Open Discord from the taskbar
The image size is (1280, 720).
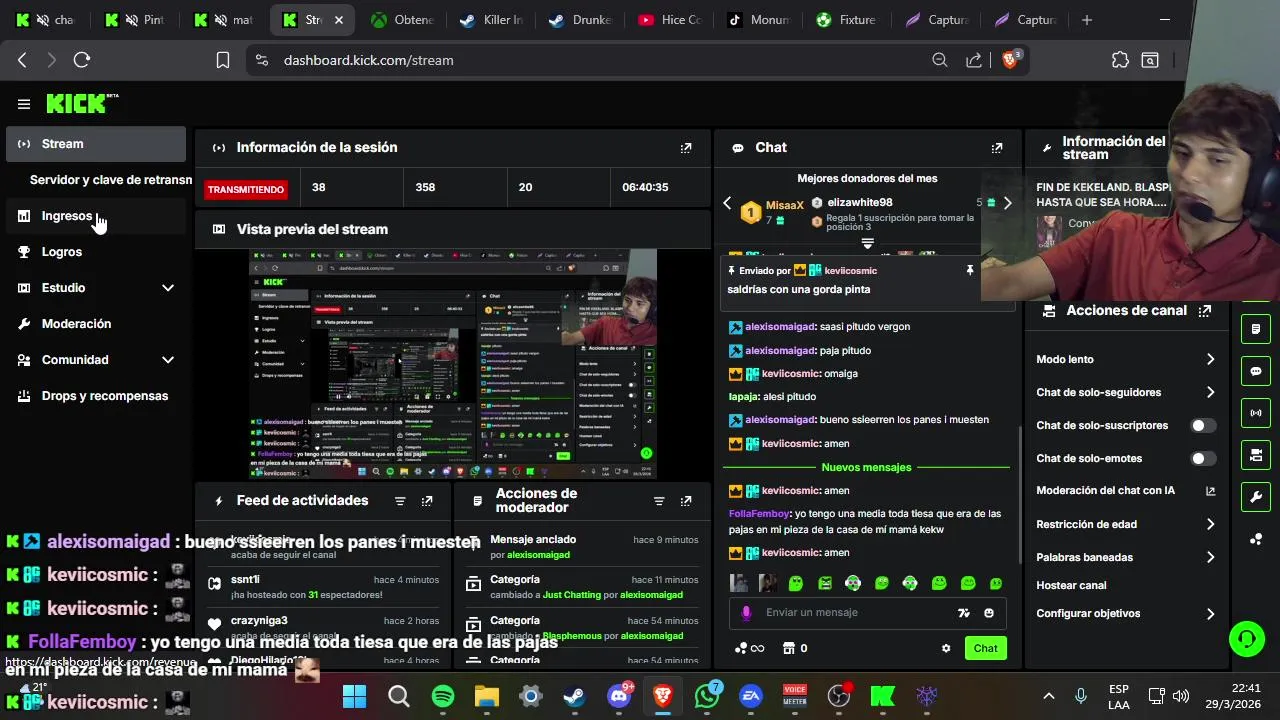(x=619, y=696)
